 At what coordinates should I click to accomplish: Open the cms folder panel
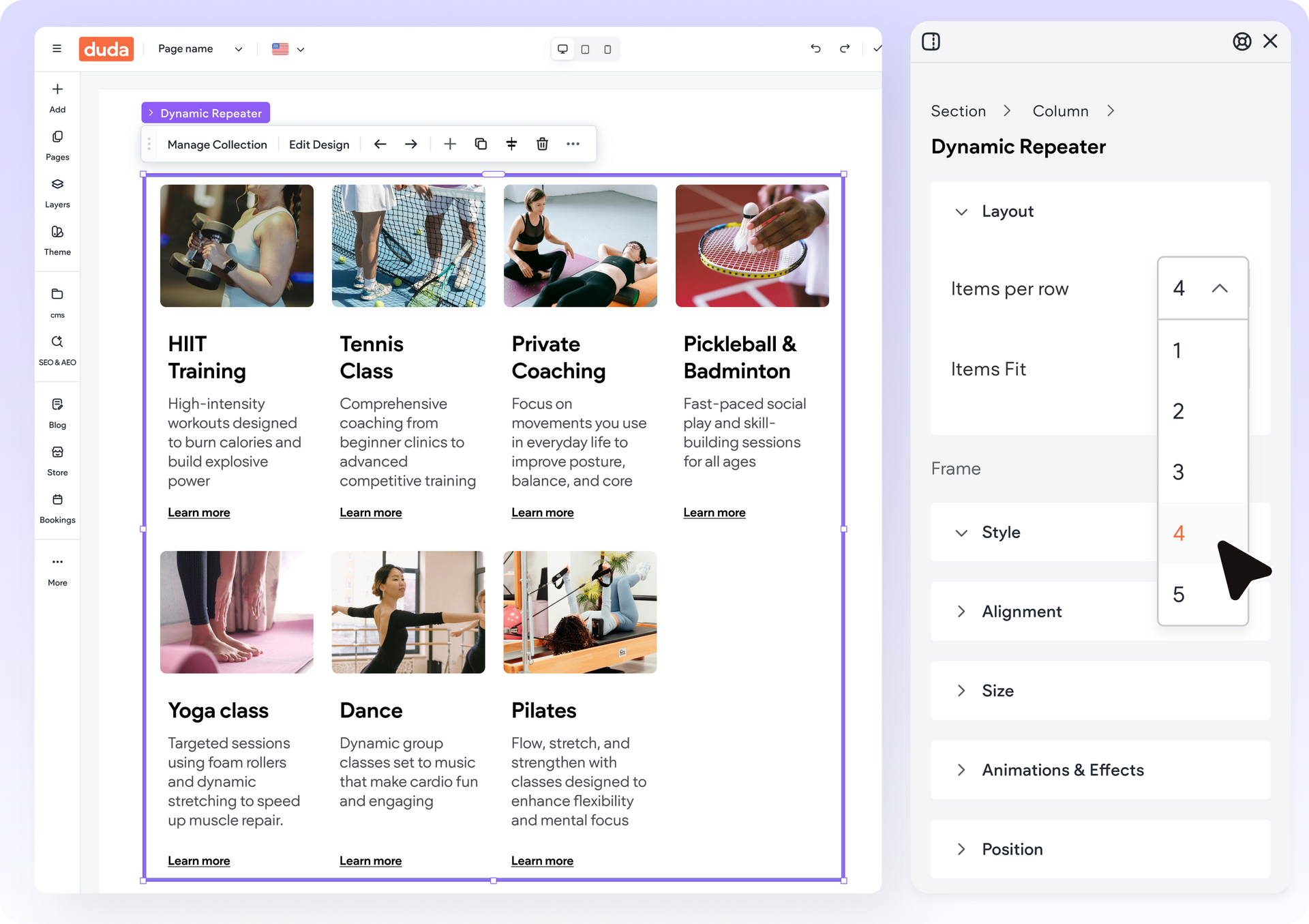[x=57, y=303]
